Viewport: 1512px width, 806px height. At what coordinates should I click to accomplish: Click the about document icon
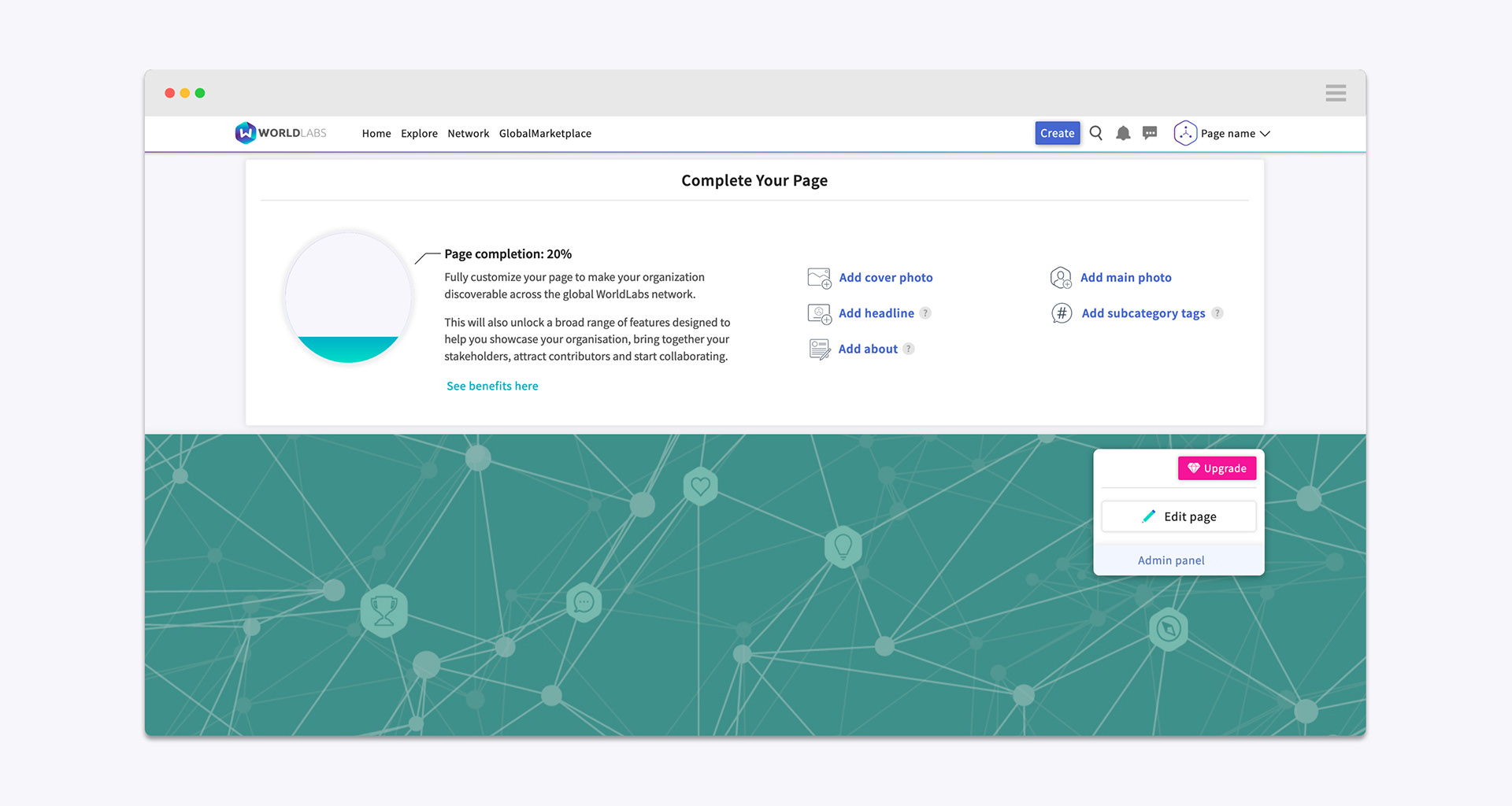pos(820,349)
